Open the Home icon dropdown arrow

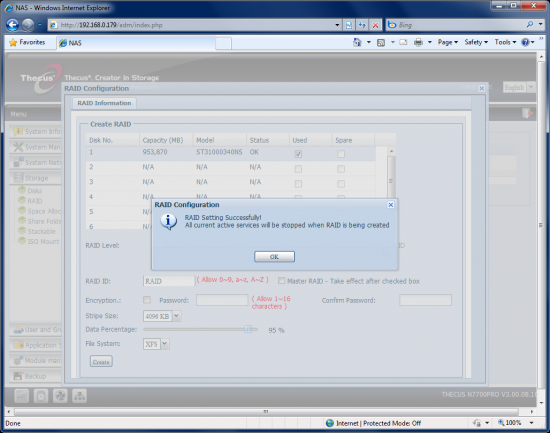pyautogui.click(x=369, y=42)
